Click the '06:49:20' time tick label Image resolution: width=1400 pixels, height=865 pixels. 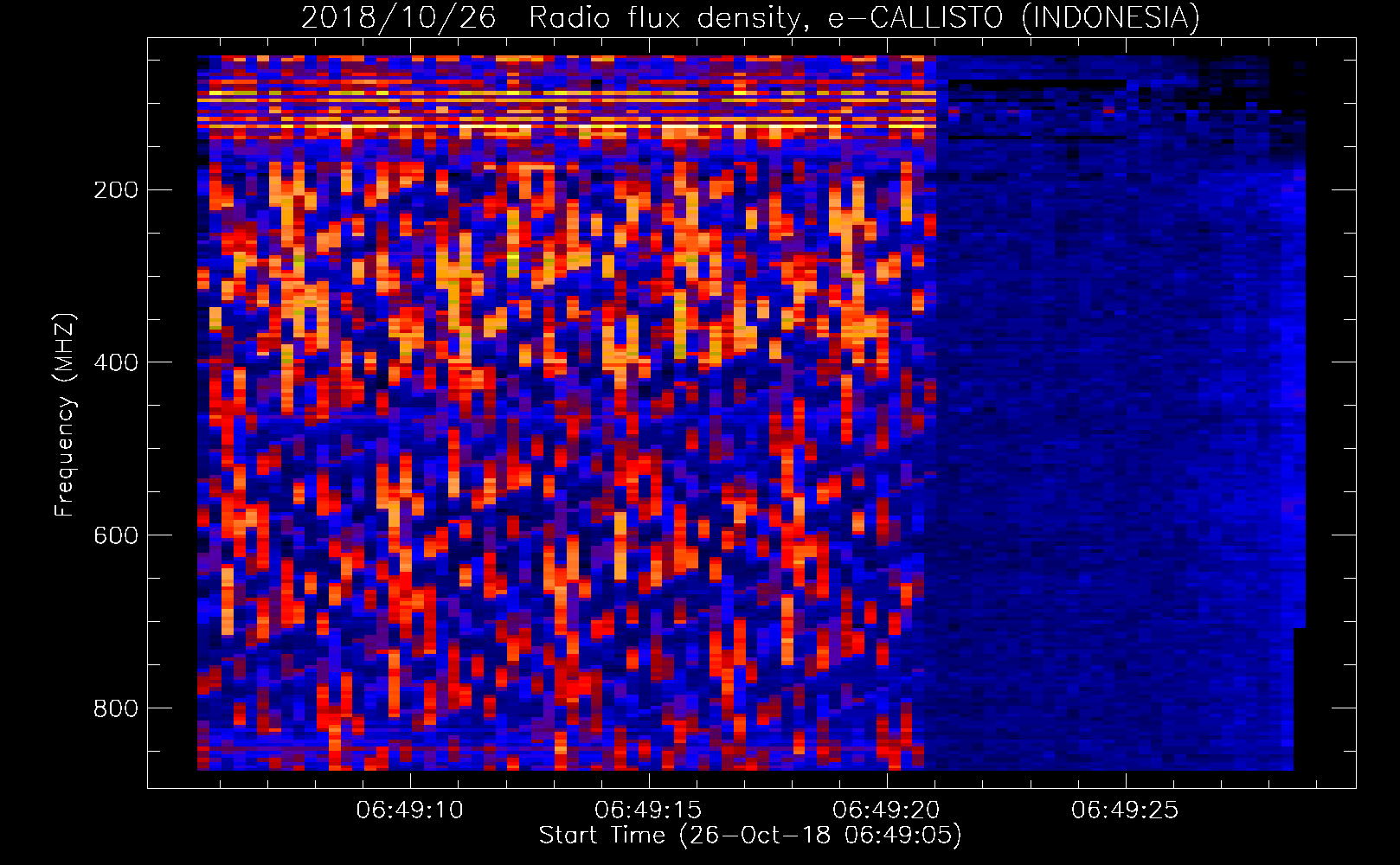(x=886, y=811)
